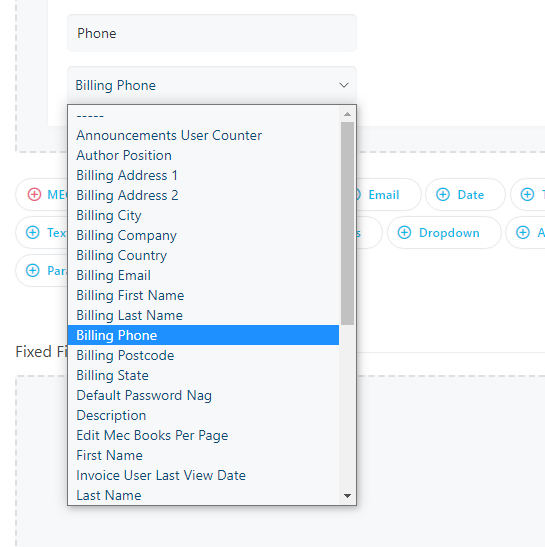Select Billing Email option
Viewport: 545px width, 547px height.
(203, 276)
